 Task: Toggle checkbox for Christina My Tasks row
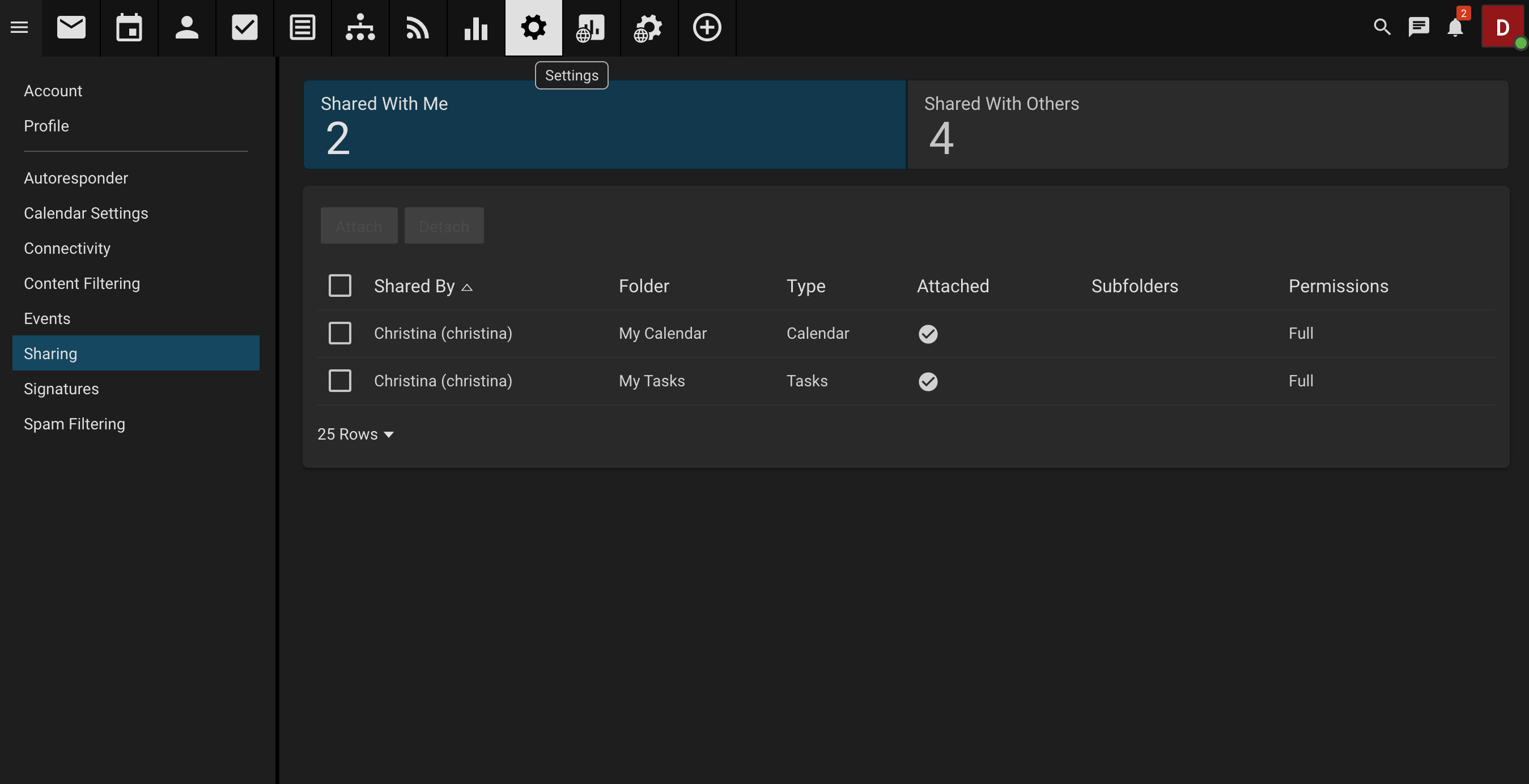340,381
